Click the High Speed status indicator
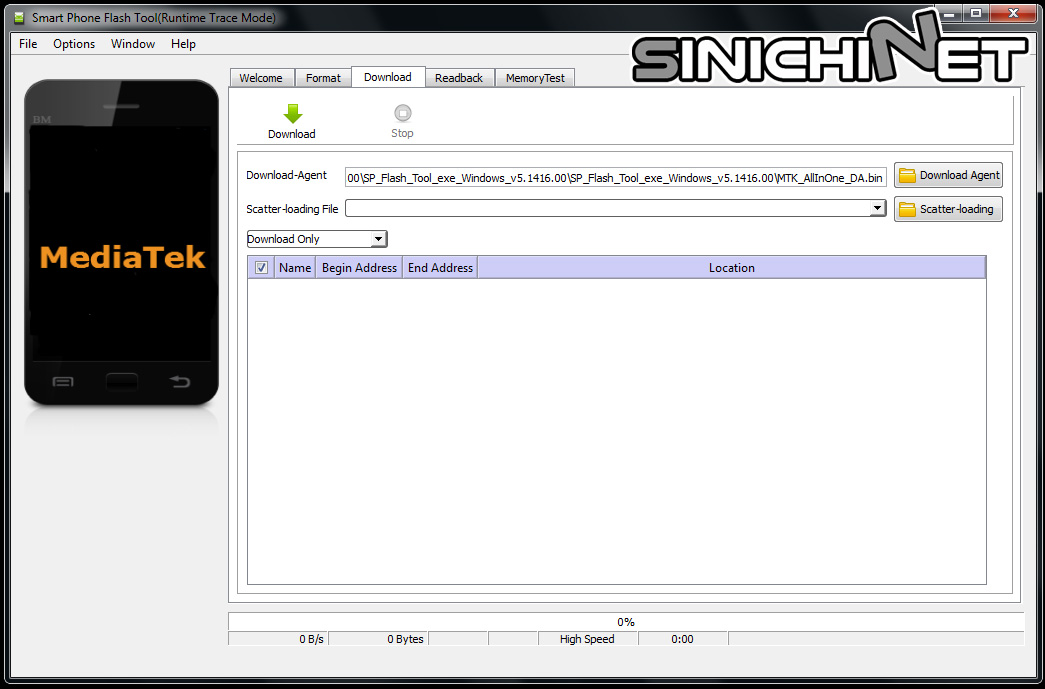Image resolution: width=1045 pixels, height=689 pixels. pyautogui.click(x=588, y=638)
